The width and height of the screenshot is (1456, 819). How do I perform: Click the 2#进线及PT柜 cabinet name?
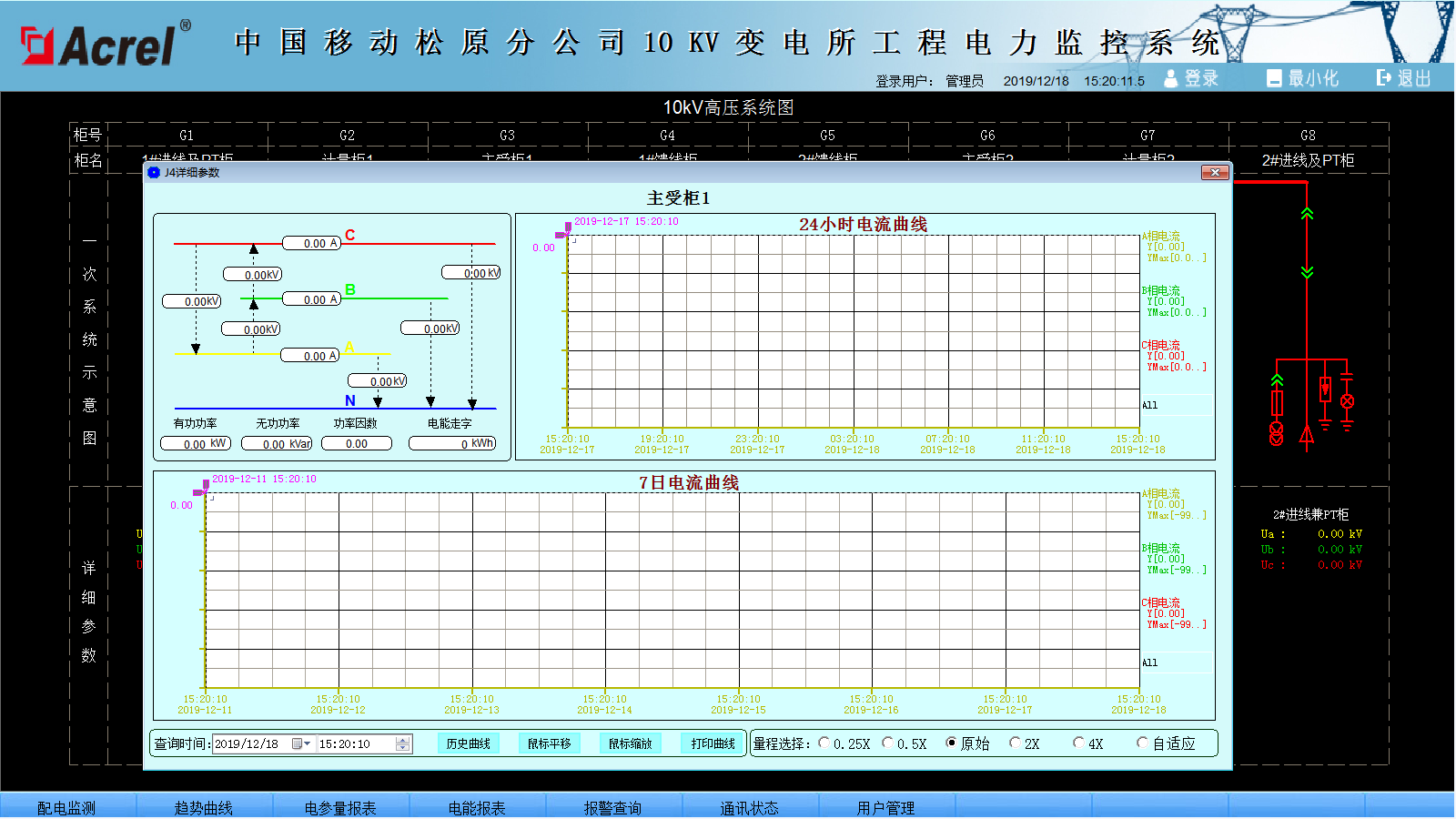1308,160
